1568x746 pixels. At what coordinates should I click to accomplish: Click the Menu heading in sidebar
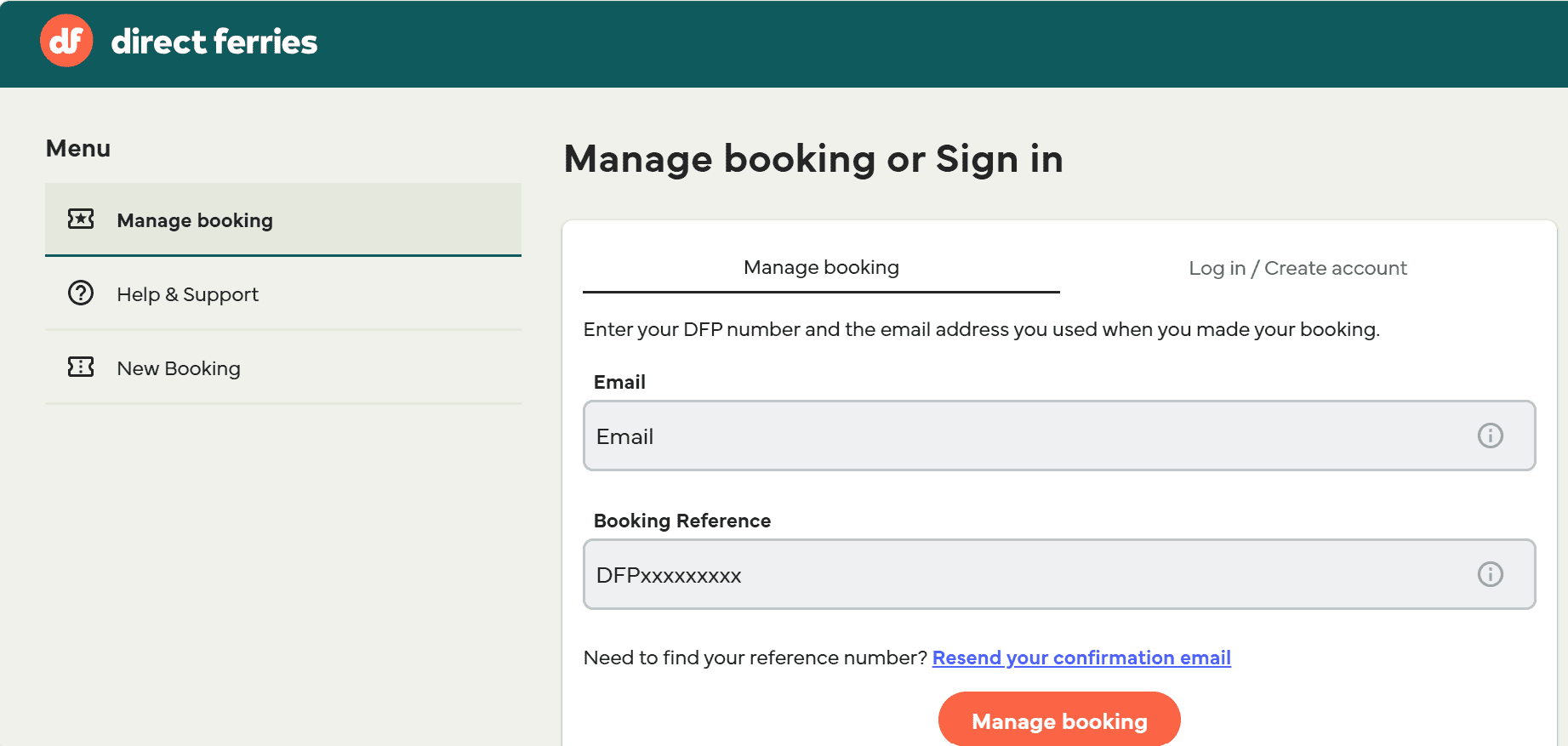pos(78,148)
